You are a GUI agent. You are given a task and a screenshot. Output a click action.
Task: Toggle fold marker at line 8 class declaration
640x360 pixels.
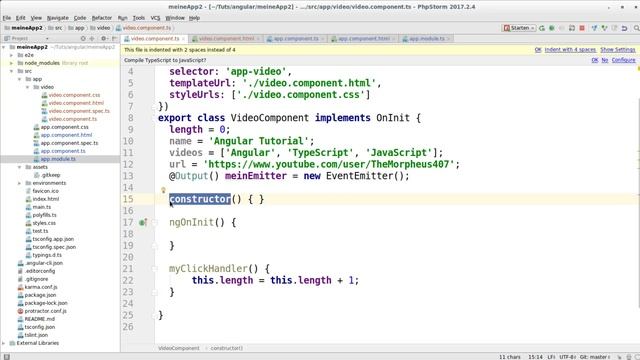[154, 118]
